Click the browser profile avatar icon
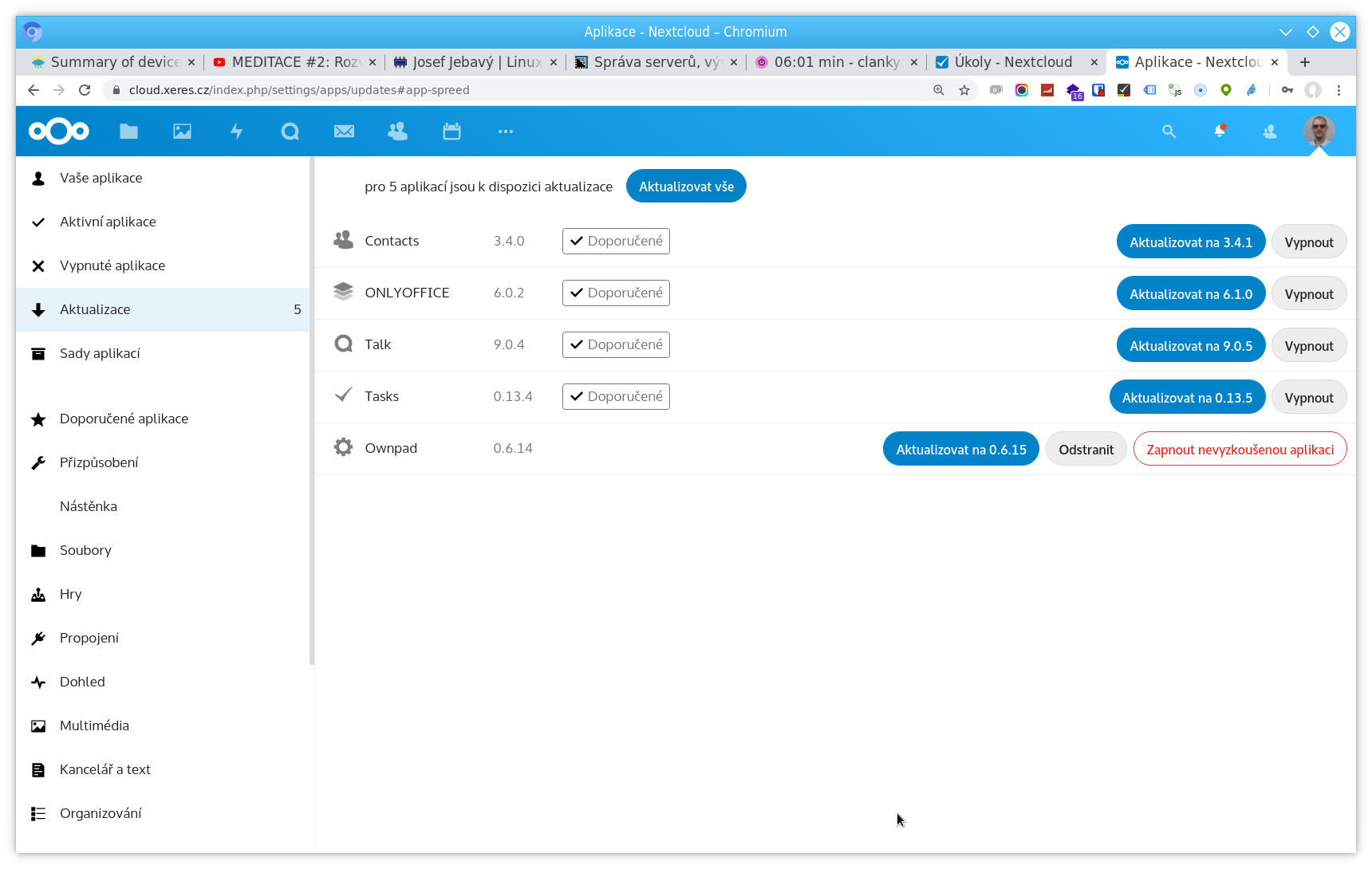The height and width of the screenshot is (869, 1372). [x=1313, y=90]
